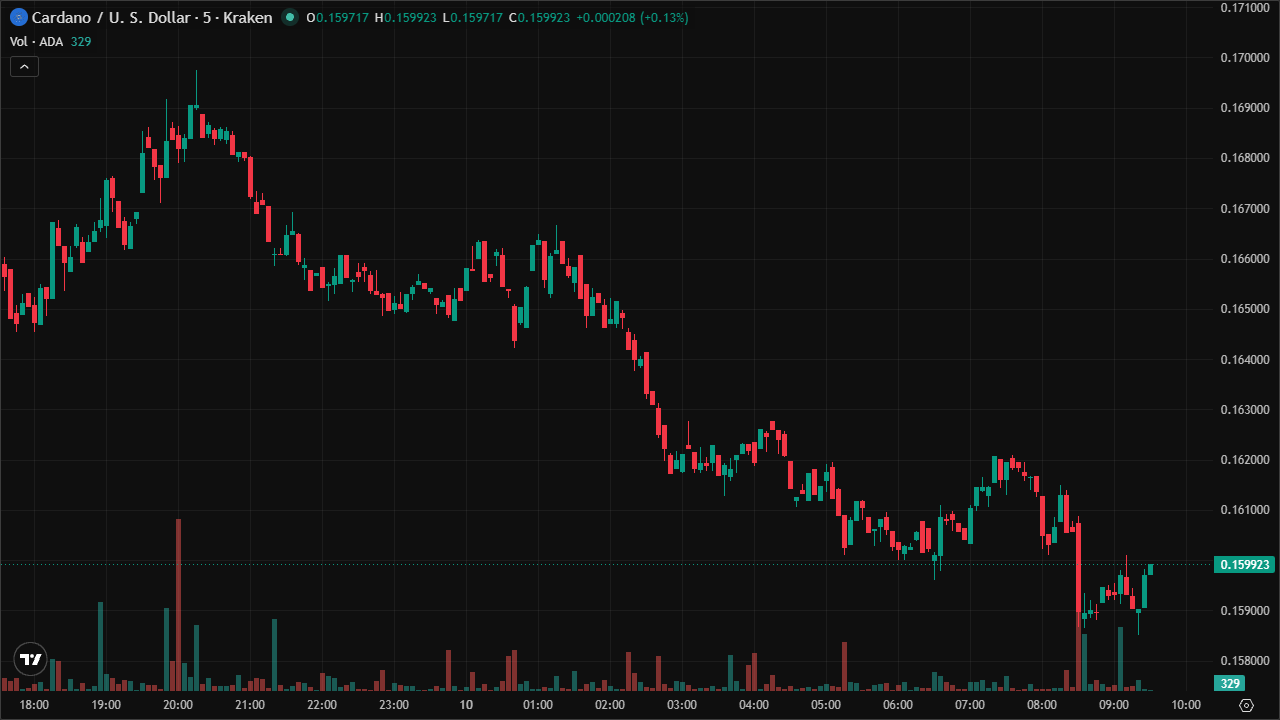1280x720 pixels.
Task: Click the 0.162000 price axis label
Action: click(1245, 460)
